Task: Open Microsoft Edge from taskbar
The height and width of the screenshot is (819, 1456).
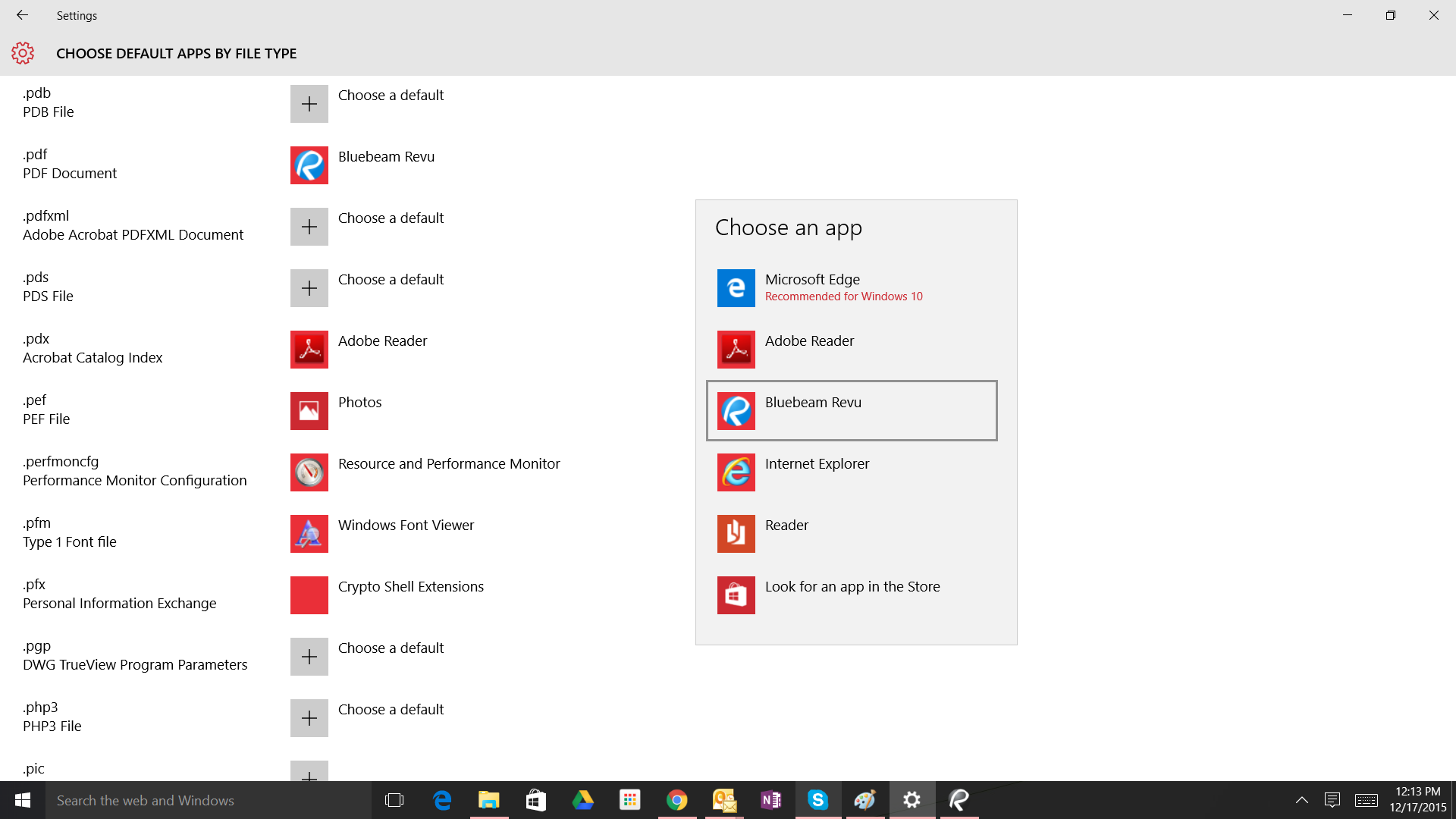Action: tap(443, 800)
